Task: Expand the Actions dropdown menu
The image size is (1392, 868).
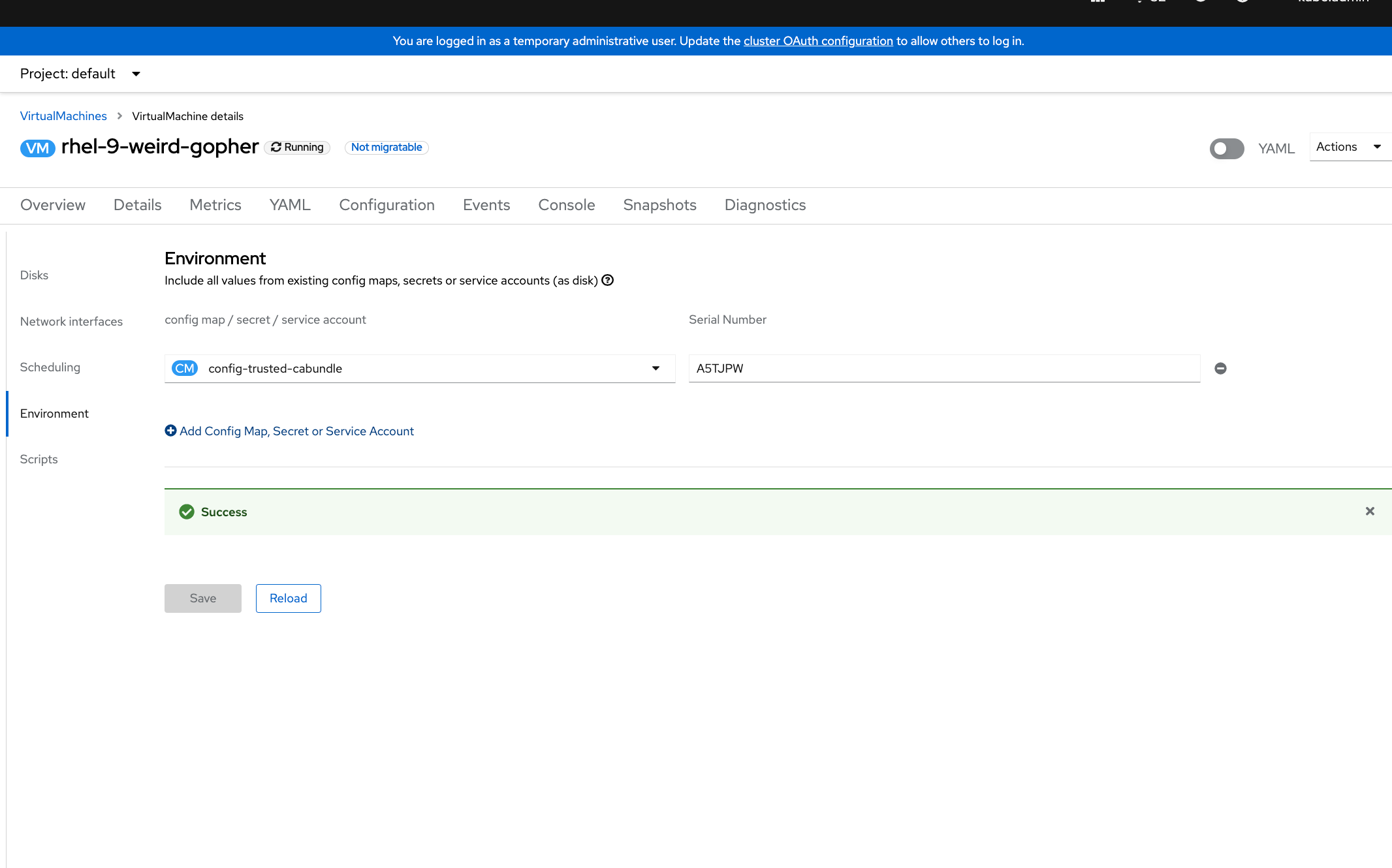Action: [x=1349, y=147]
